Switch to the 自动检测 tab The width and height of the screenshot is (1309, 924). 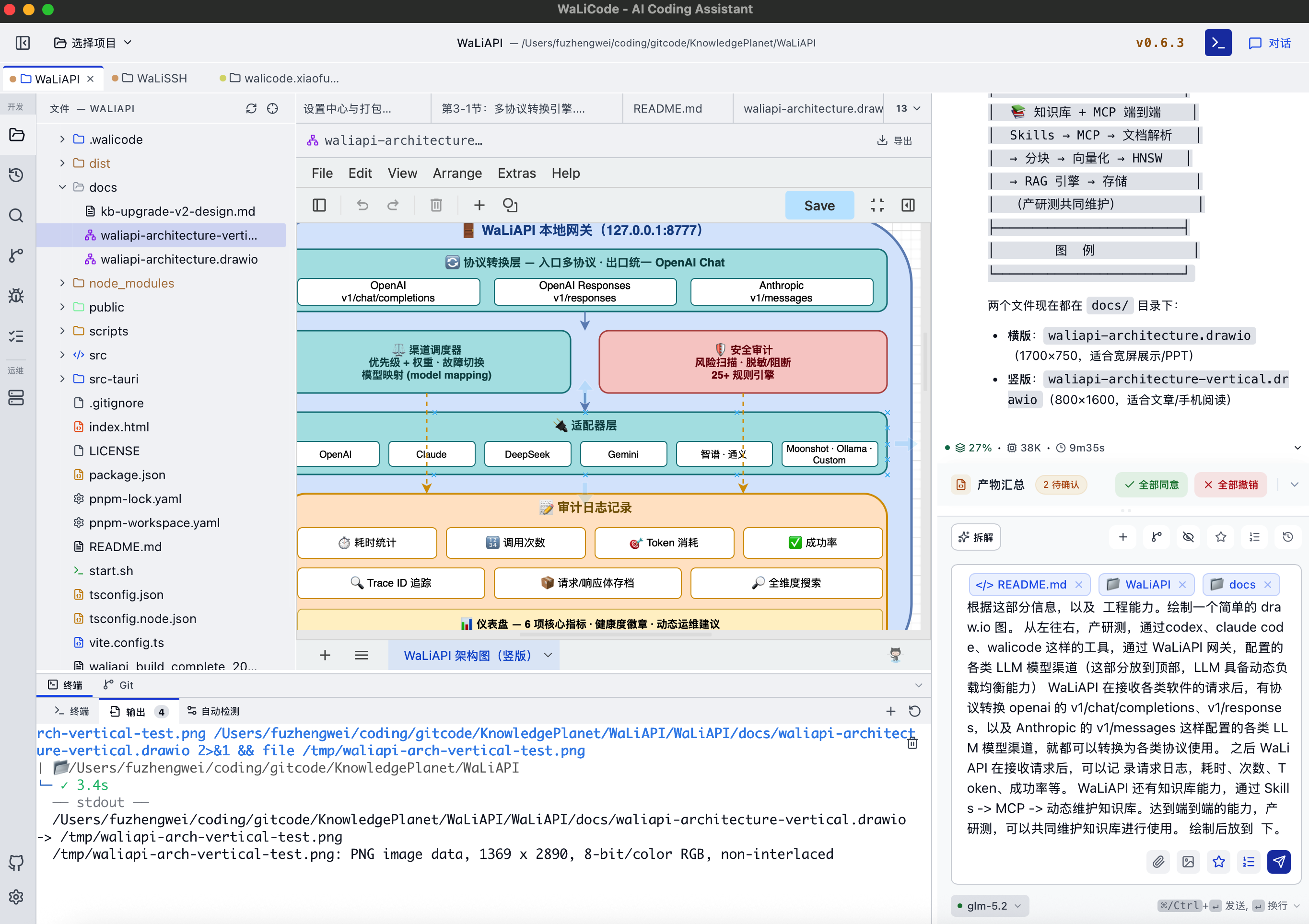coord(213,711)
